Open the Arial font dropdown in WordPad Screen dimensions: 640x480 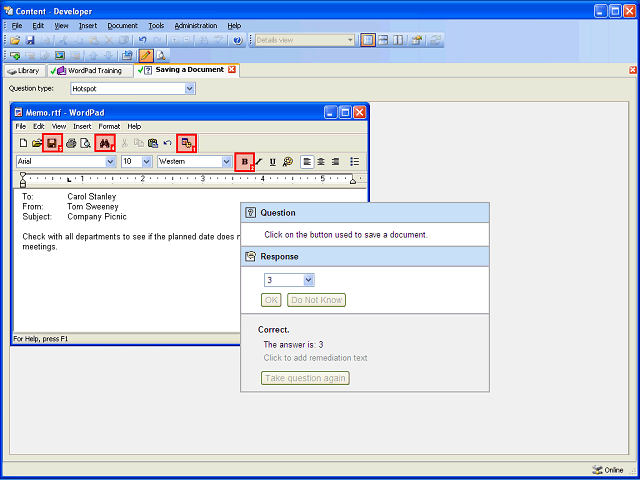[x=110, y=162]
